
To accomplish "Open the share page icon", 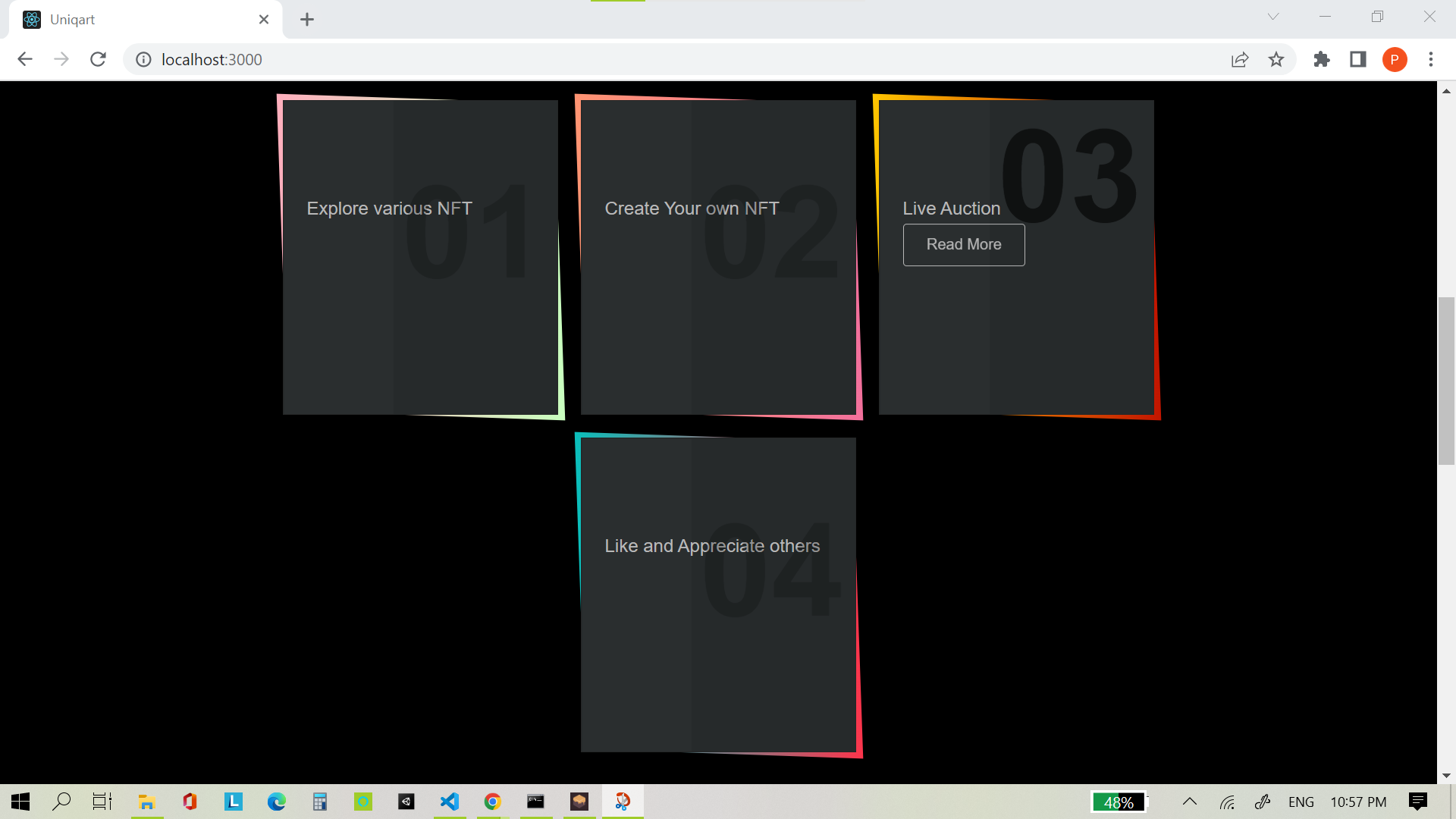I will [1240, 59].
